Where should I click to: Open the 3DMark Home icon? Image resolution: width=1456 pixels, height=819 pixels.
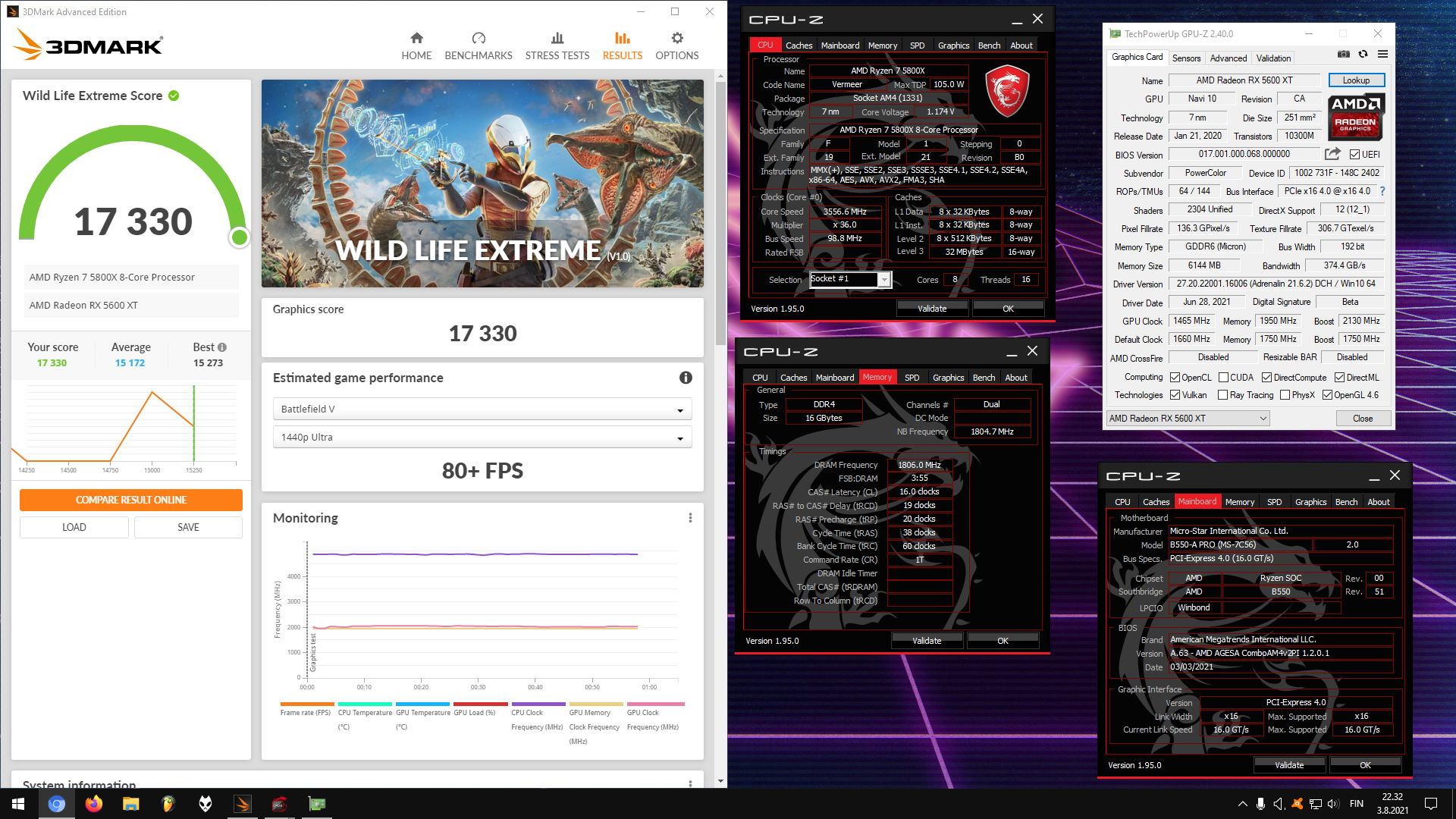(x=416, y=38)
